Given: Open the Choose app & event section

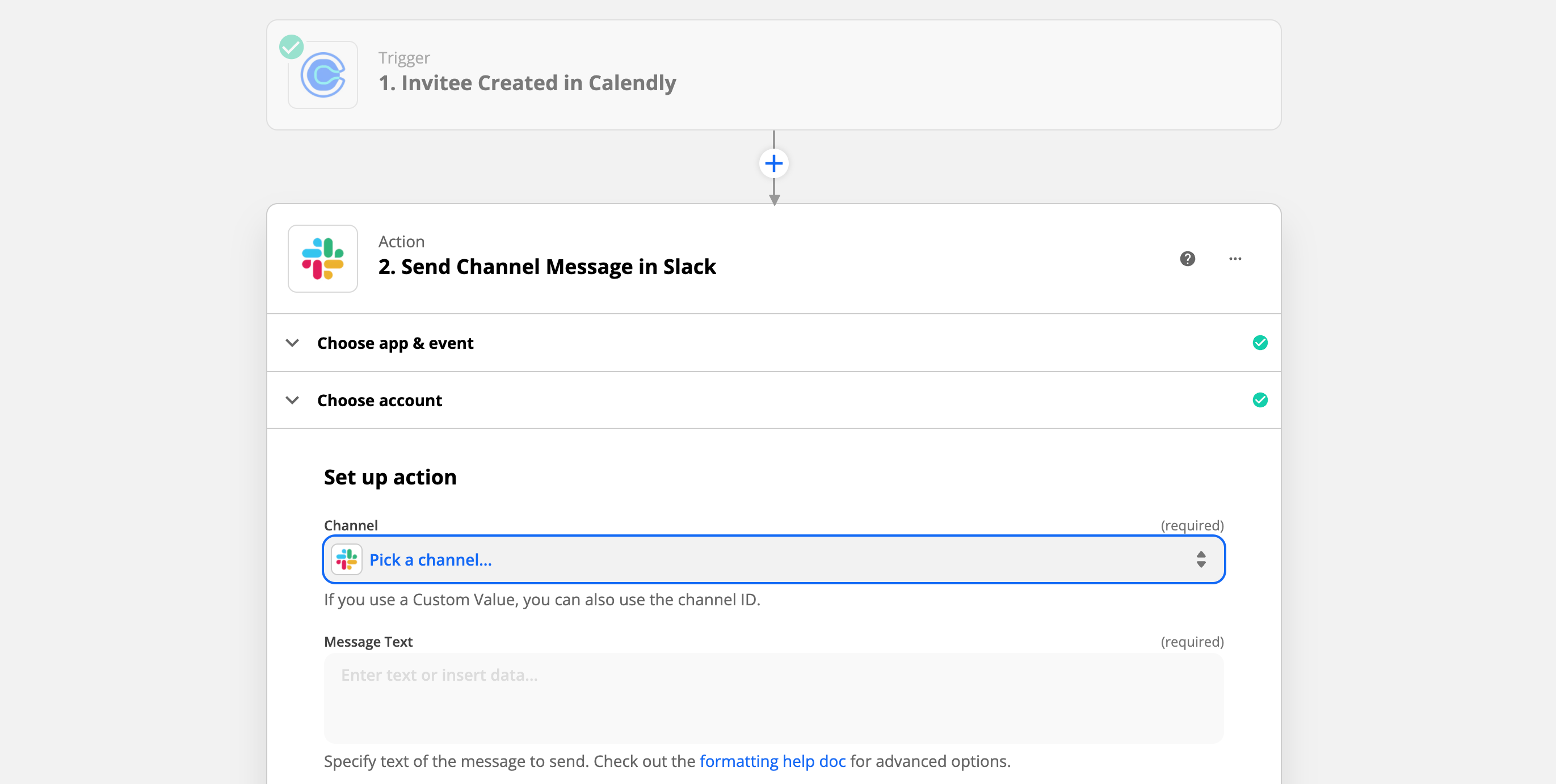Looking at the screenshot, I should point(395,343).
